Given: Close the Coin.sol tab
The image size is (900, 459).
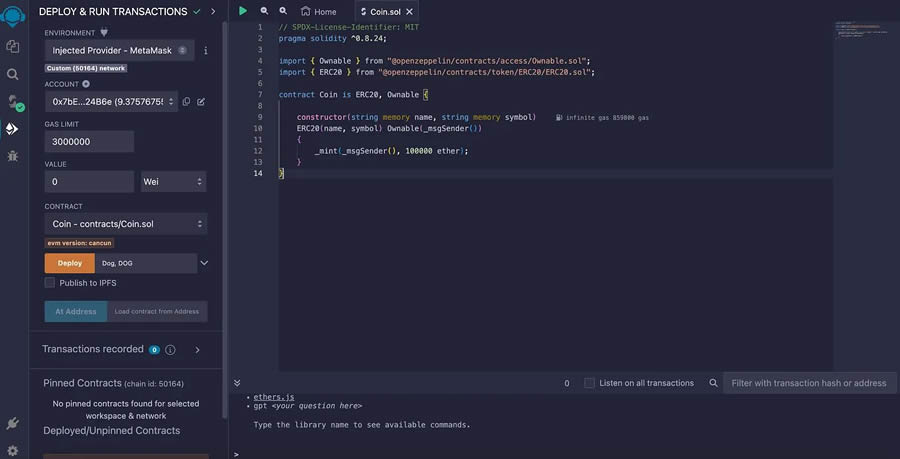Looking at the screenshot, I should pos(409,11).
